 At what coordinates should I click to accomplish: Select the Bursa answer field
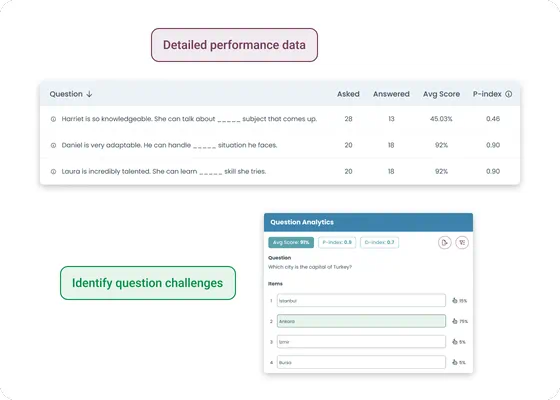(x=361, y=362)
